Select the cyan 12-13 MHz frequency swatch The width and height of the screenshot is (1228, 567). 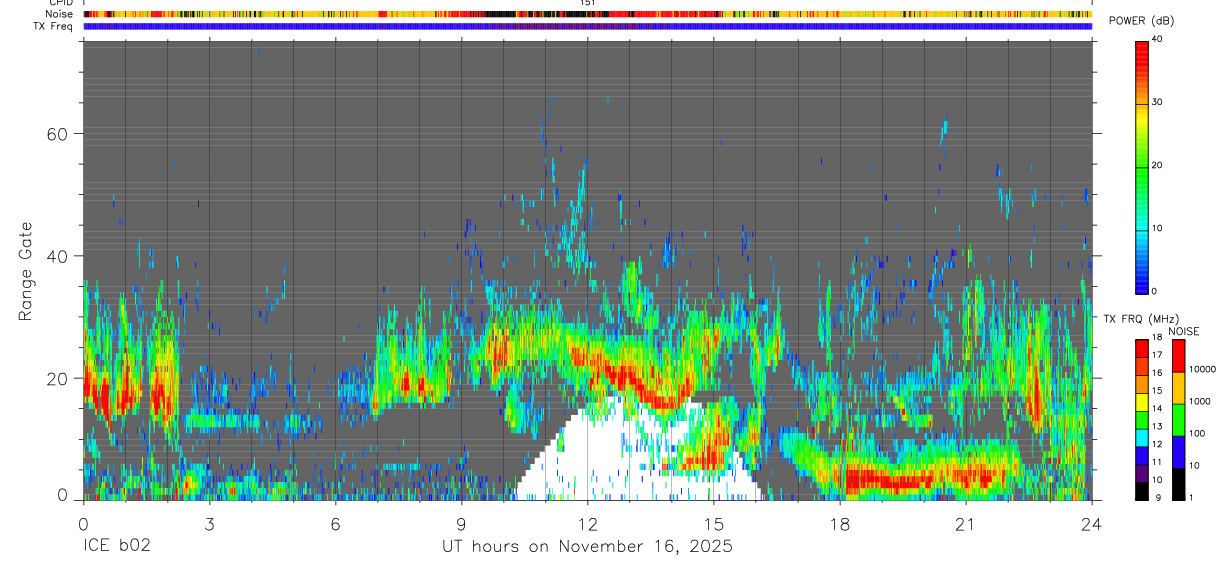[1141, 437]
